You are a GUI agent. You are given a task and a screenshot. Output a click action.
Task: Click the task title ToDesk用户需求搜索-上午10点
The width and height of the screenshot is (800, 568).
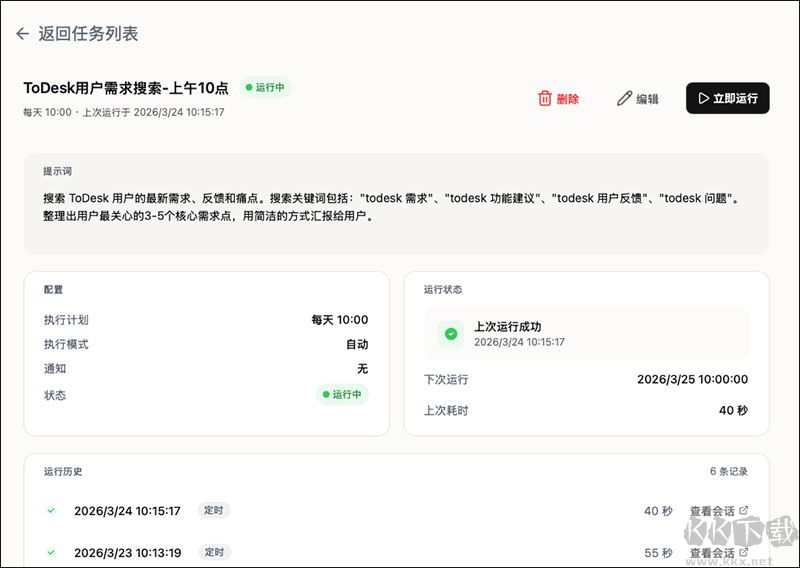point(126,88)
